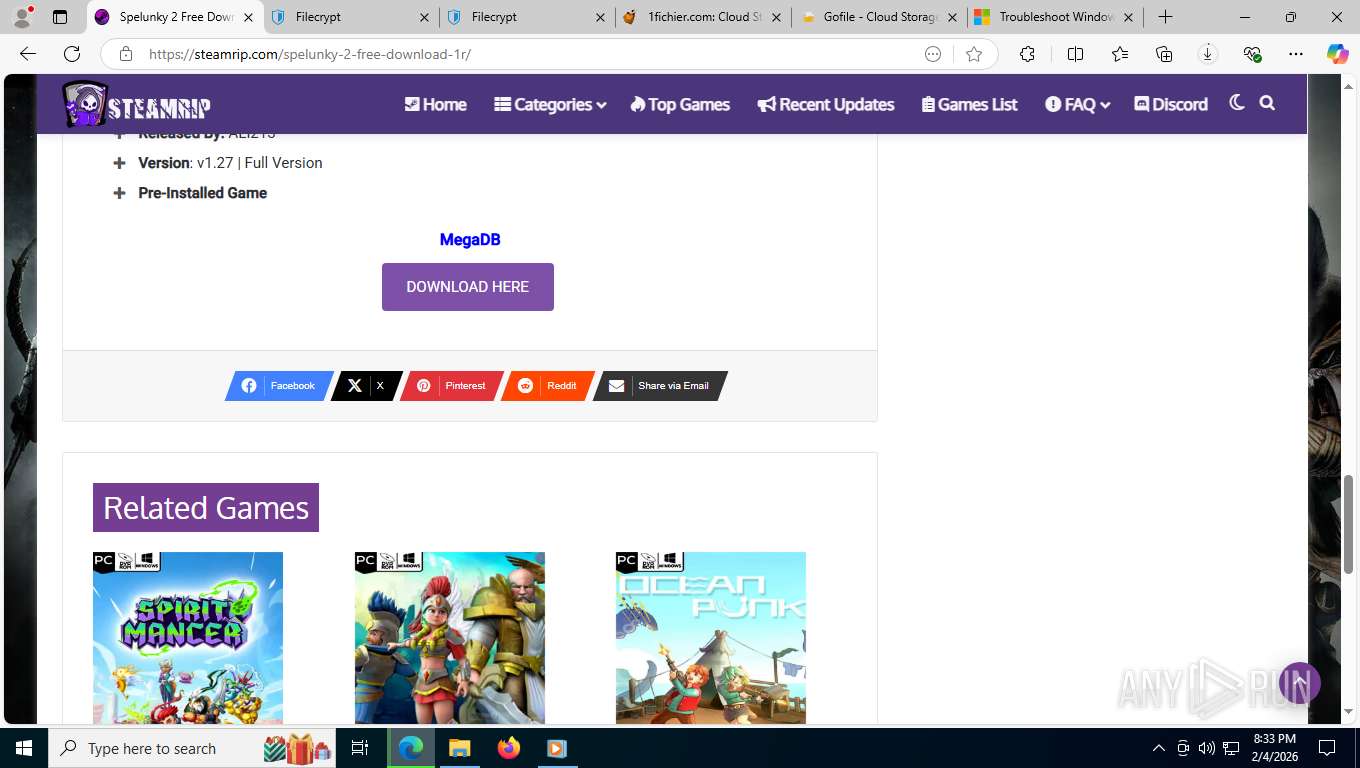Click the taskbar search box
1360x768 pixels.
click(x=193, y=748)
